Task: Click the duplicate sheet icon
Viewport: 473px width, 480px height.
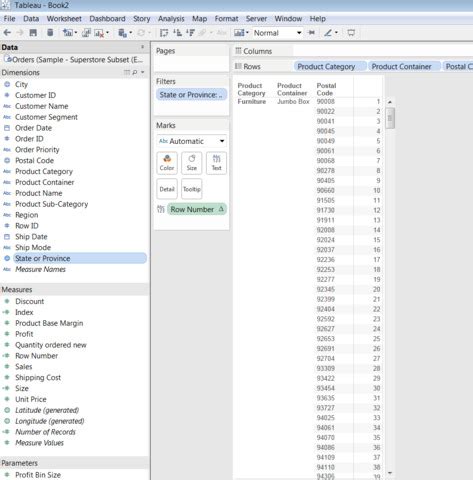Action: click(86, 33)
